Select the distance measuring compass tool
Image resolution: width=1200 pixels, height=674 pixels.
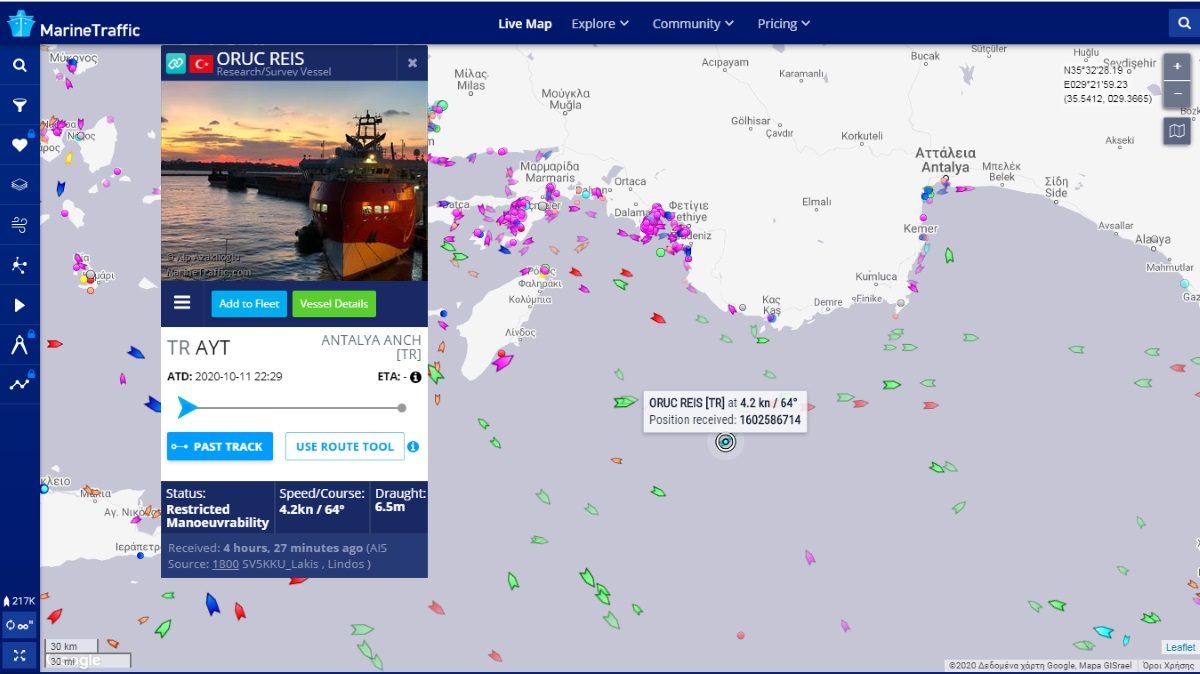click(x=19, y=346)
